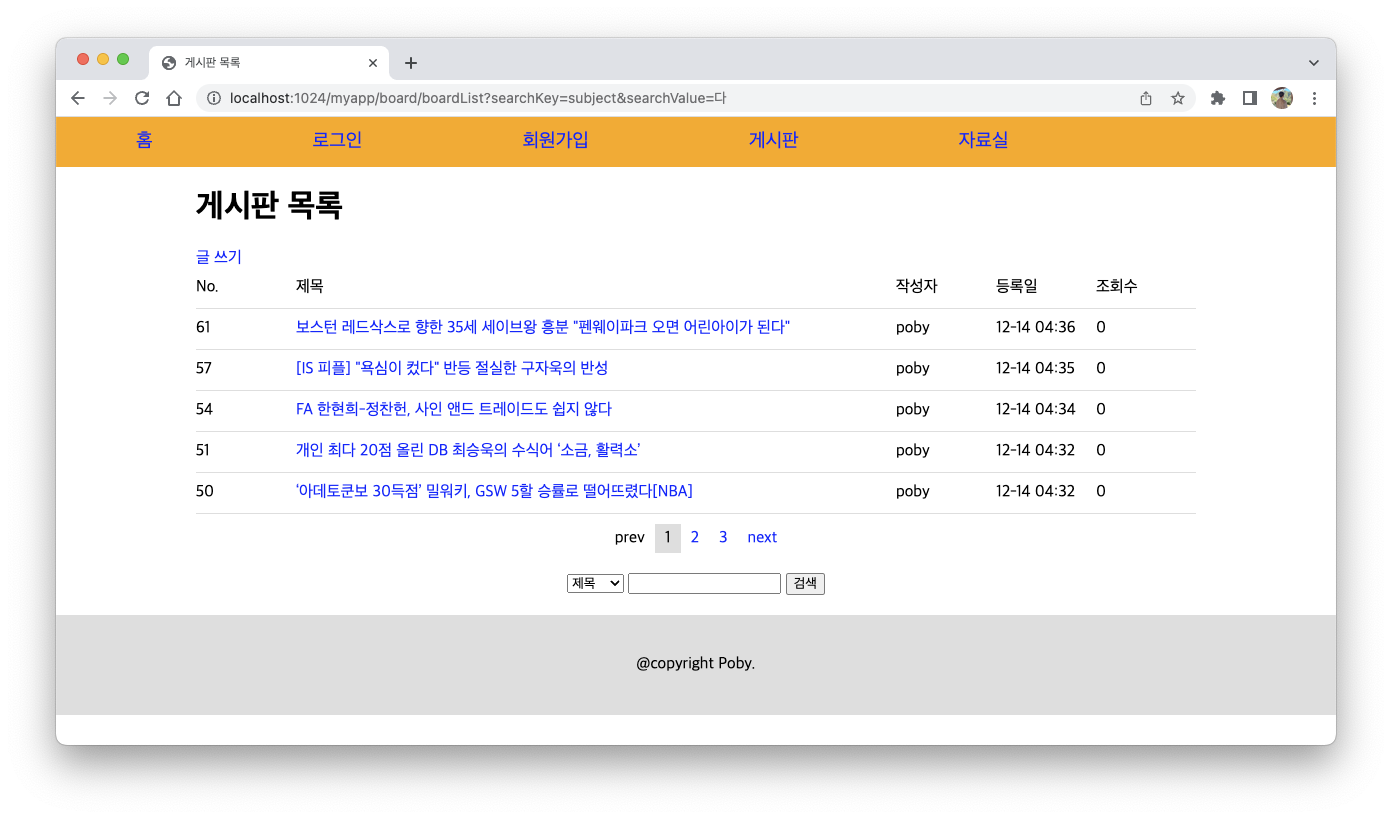Image resolution: width=1392 pixels, height=819 pixels.
Task: Open the browser home page icon
Action: point(174,98)
